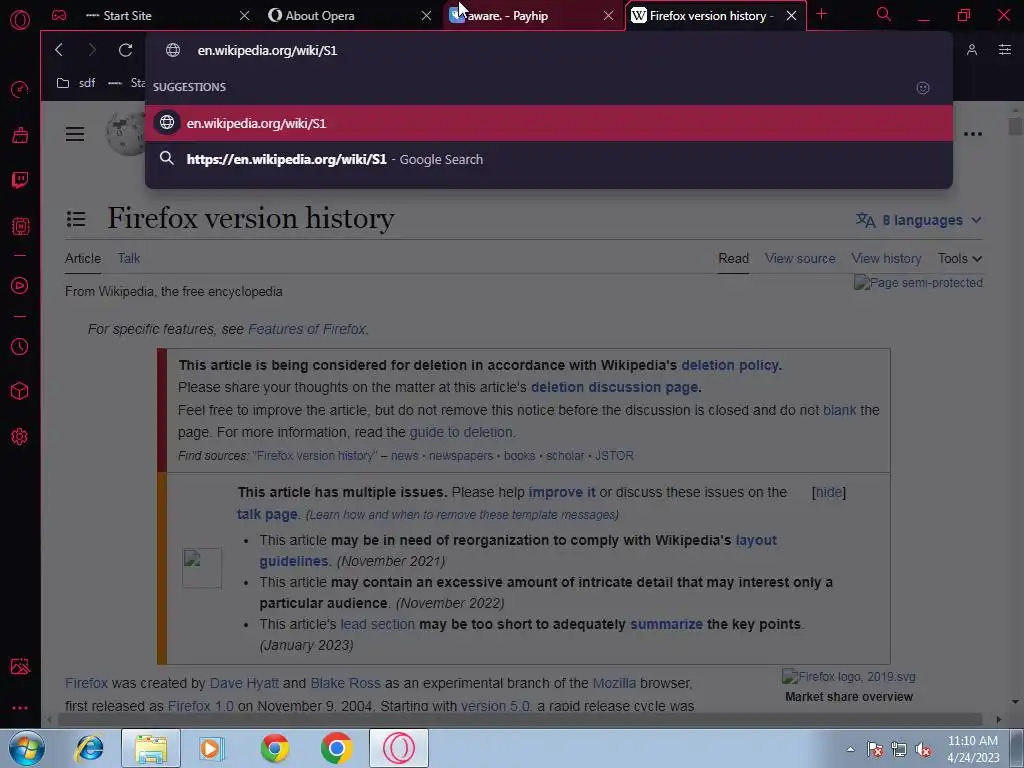
Task: Search tabs with magnifier icon
Action: (x=884, y=14)
